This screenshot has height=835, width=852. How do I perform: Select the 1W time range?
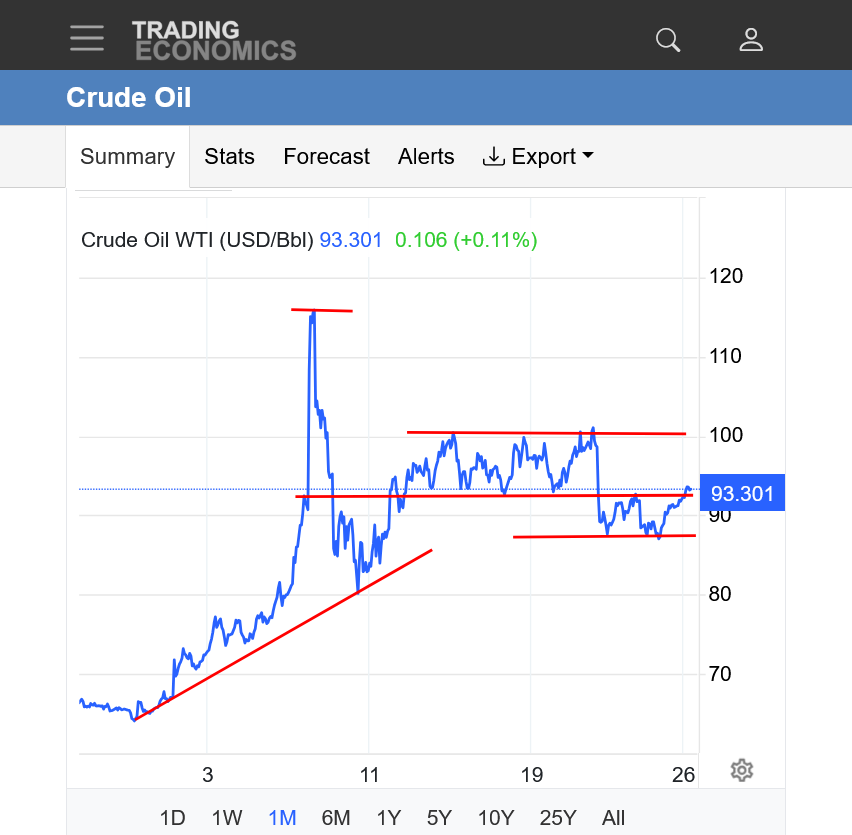click(227, 818)
